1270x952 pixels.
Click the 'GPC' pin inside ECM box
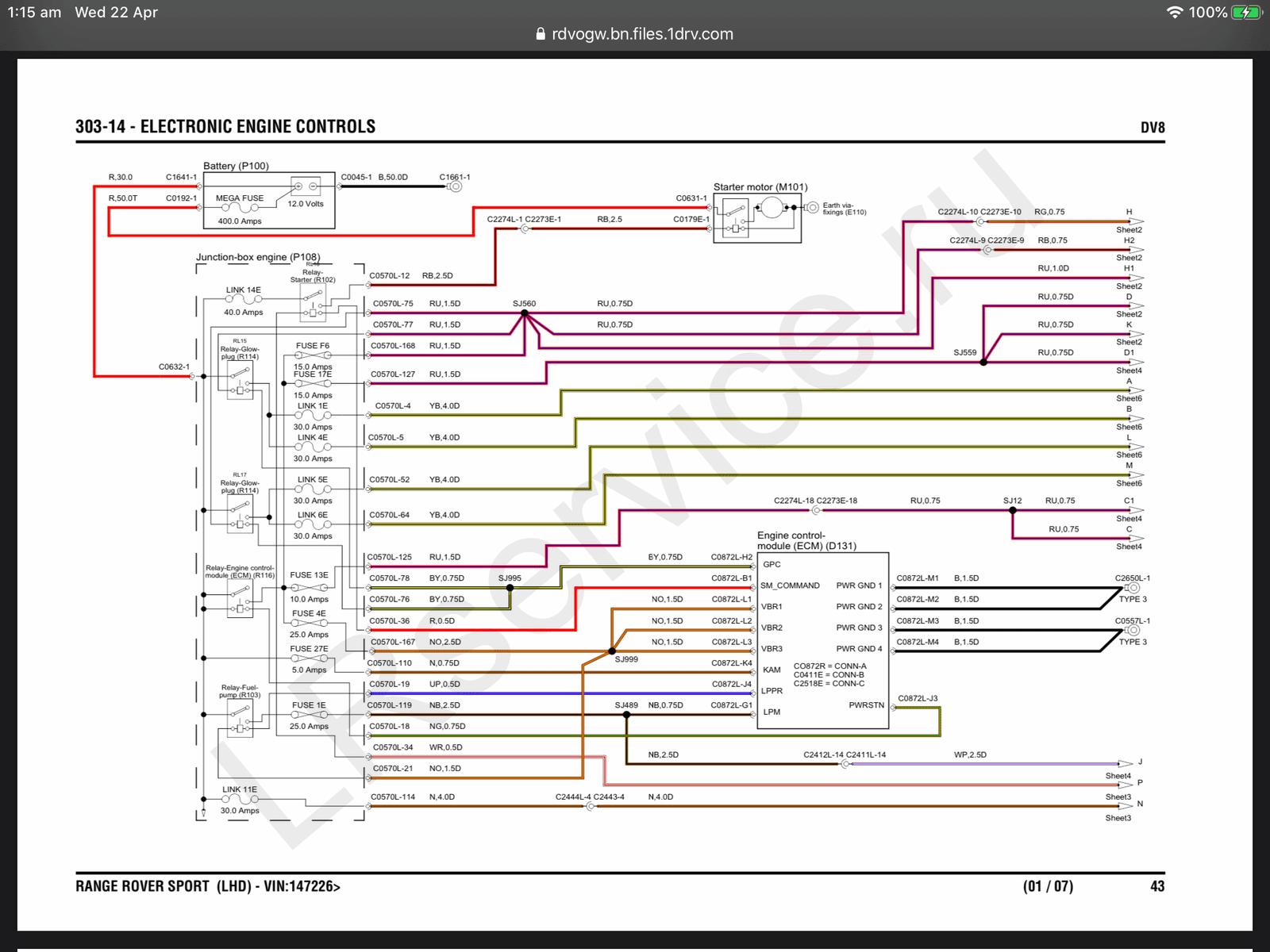pos(772,565)
